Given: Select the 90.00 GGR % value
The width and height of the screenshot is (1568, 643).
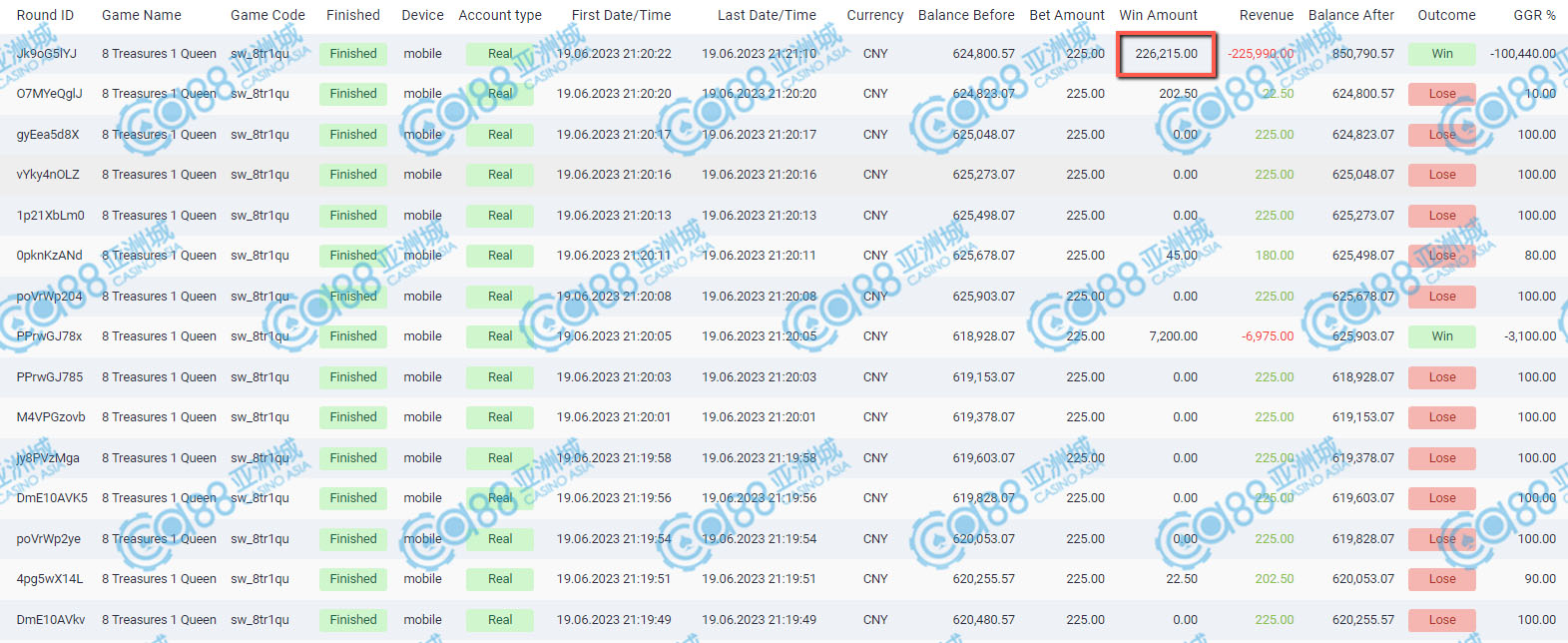Looking at the screenshot, I should 1540,579.
